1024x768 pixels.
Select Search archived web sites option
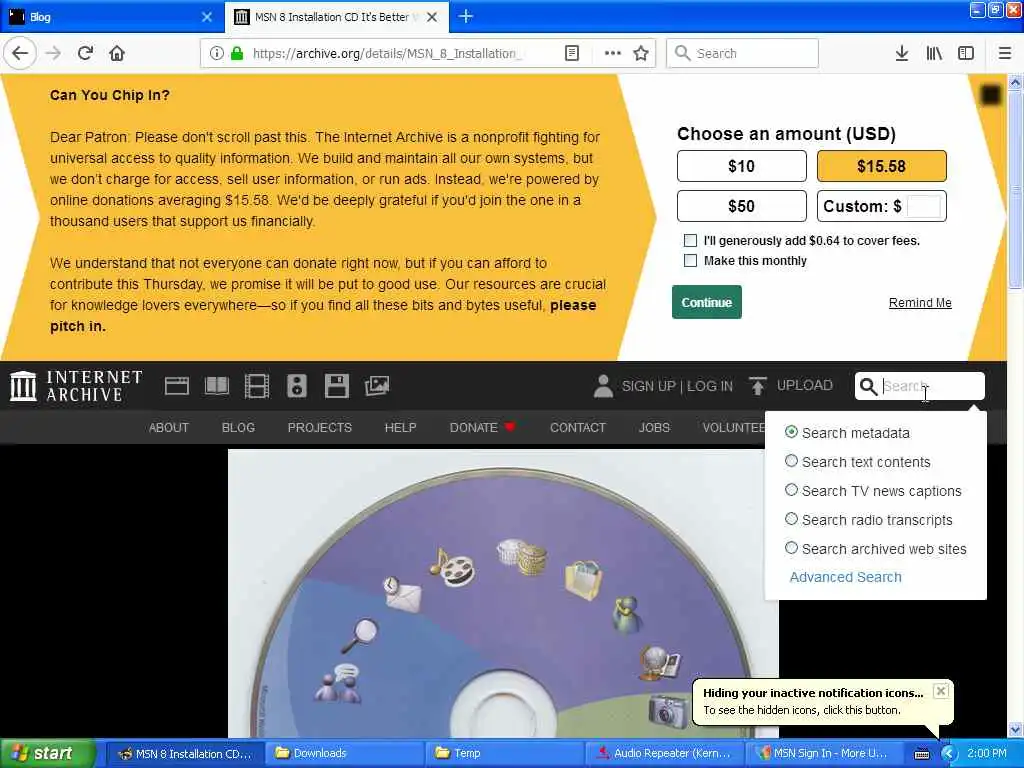[791, 548]
